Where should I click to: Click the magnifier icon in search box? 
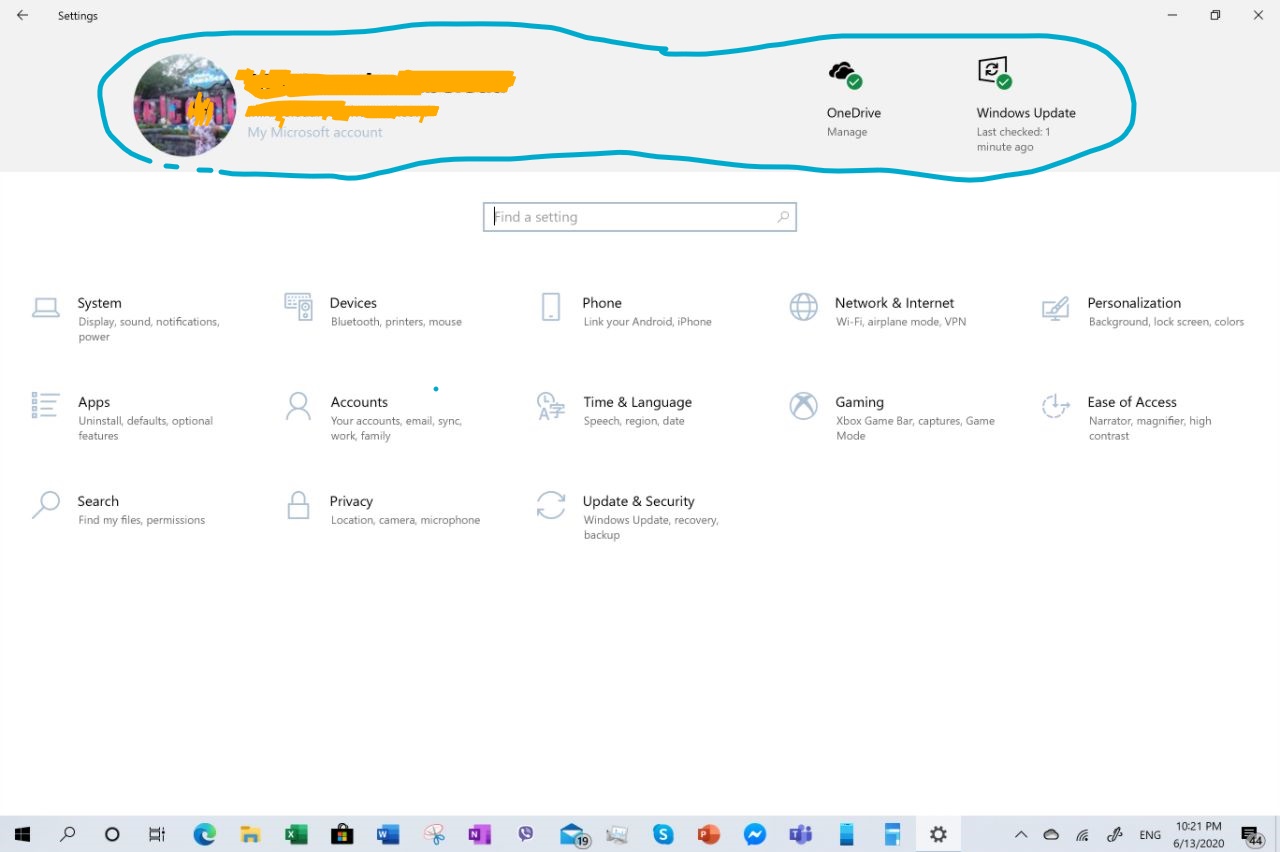click(783, 217)
